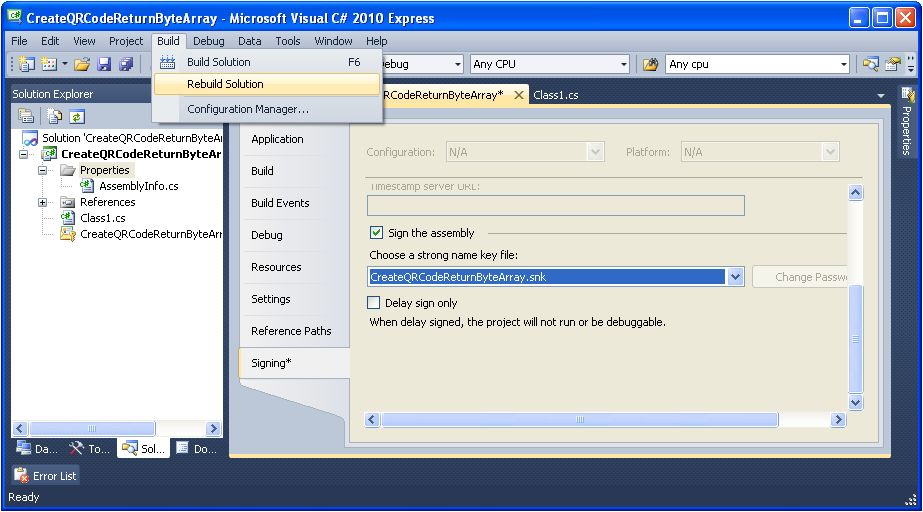This screenshot has height=512, width=923.
Task: Click Solution Explorer scroll right arrow
Action: pos(214,428)
